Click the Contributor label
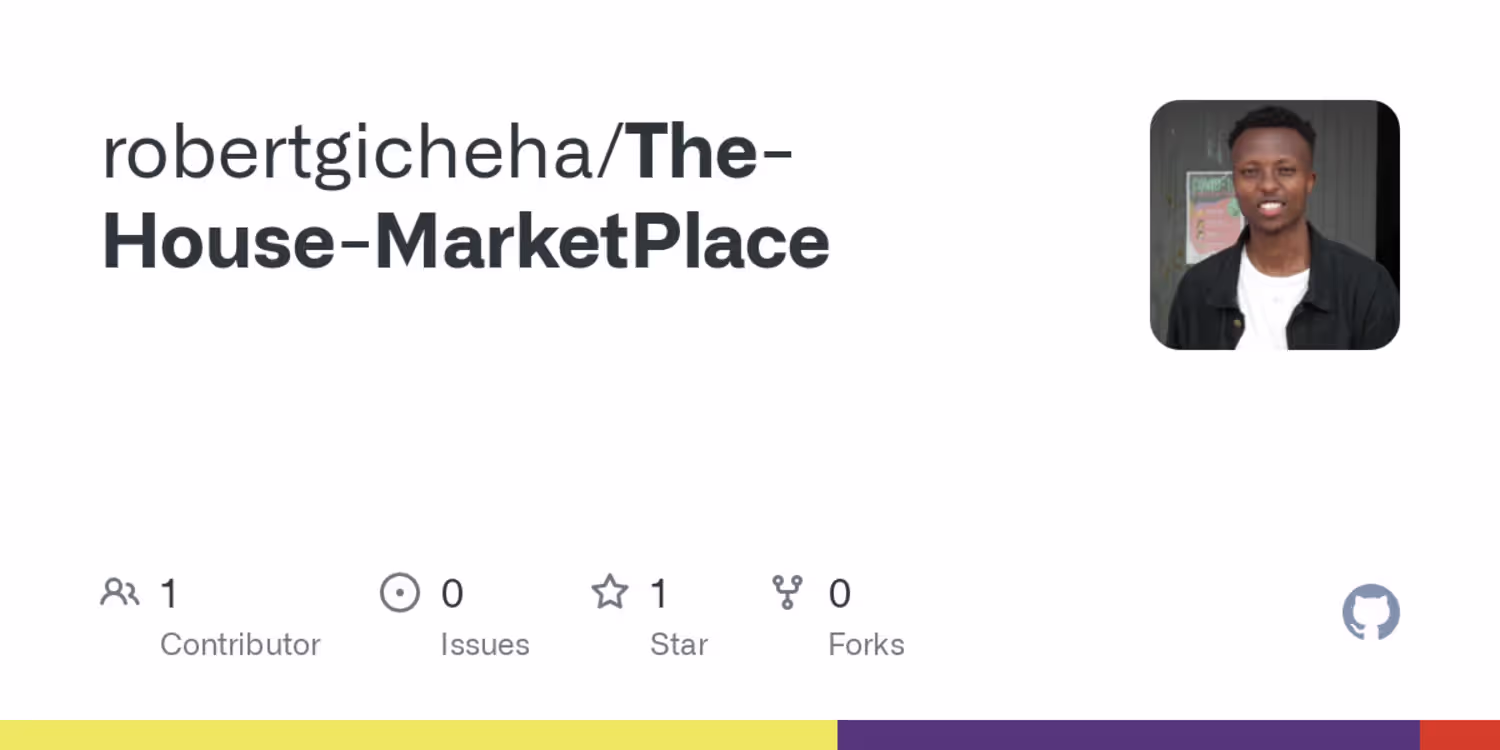1500x750 pixels. tap(240, 645)
